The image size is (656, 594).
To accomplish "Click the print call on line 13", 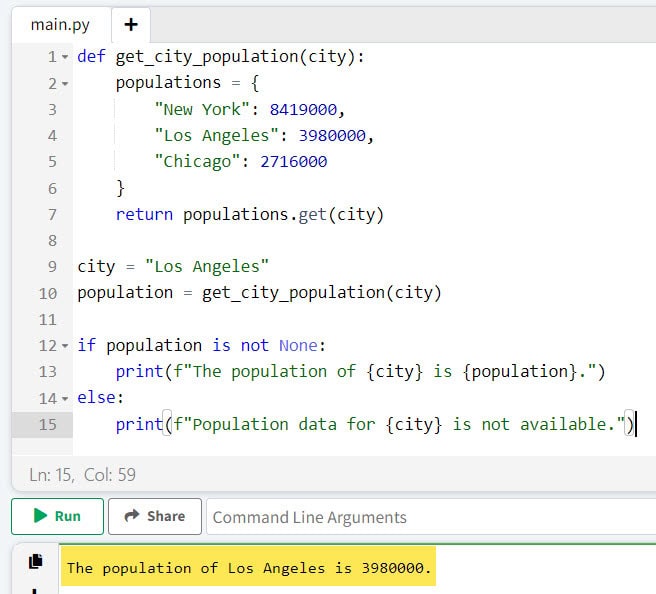I will pyautogui.click(x=139, y=372).
